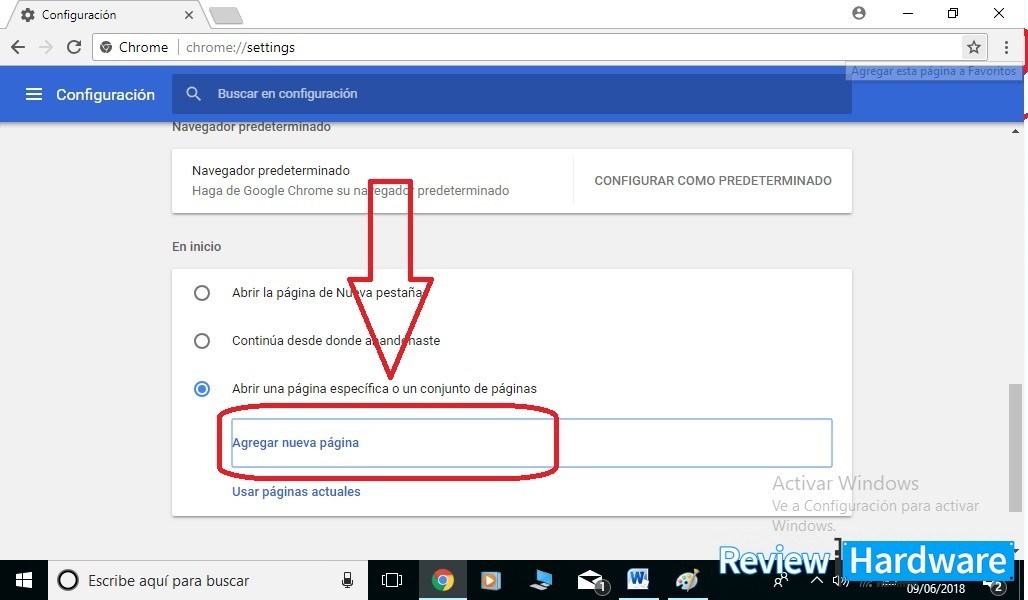This screenshot has height=600, width=1028.
Task: Click the volume speaker icon in tray
Action: click(840, 581)
